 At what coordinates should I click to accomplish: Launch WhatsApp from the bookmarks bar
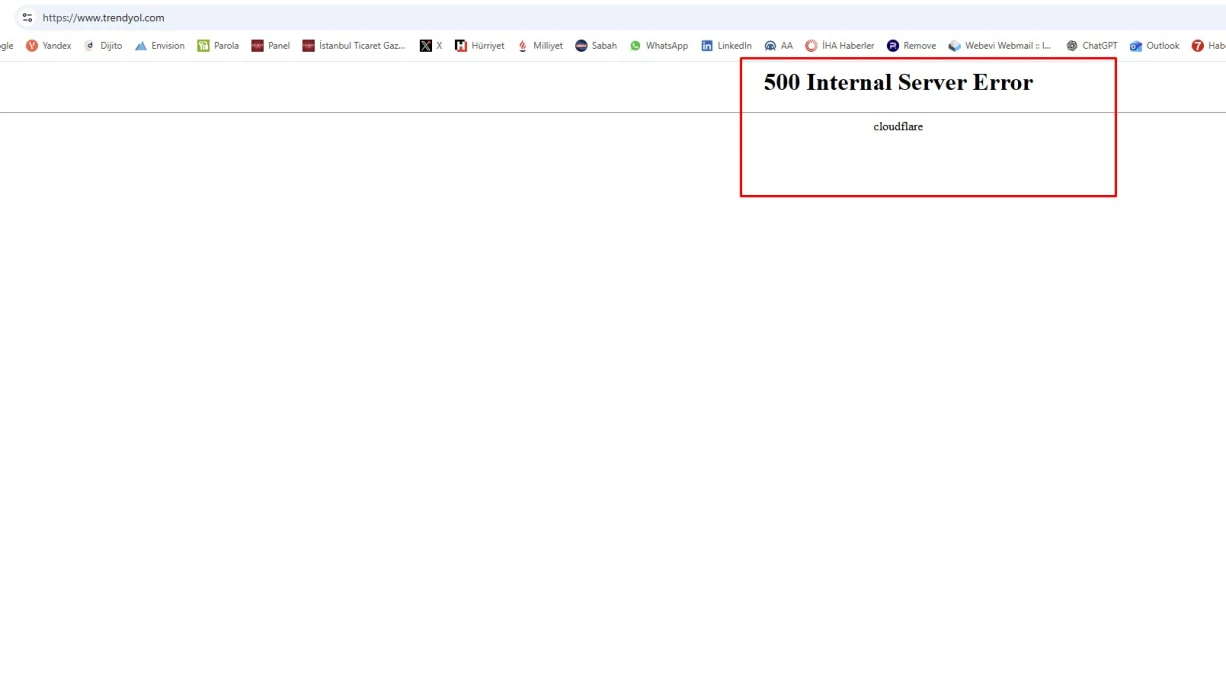(659, 46)
